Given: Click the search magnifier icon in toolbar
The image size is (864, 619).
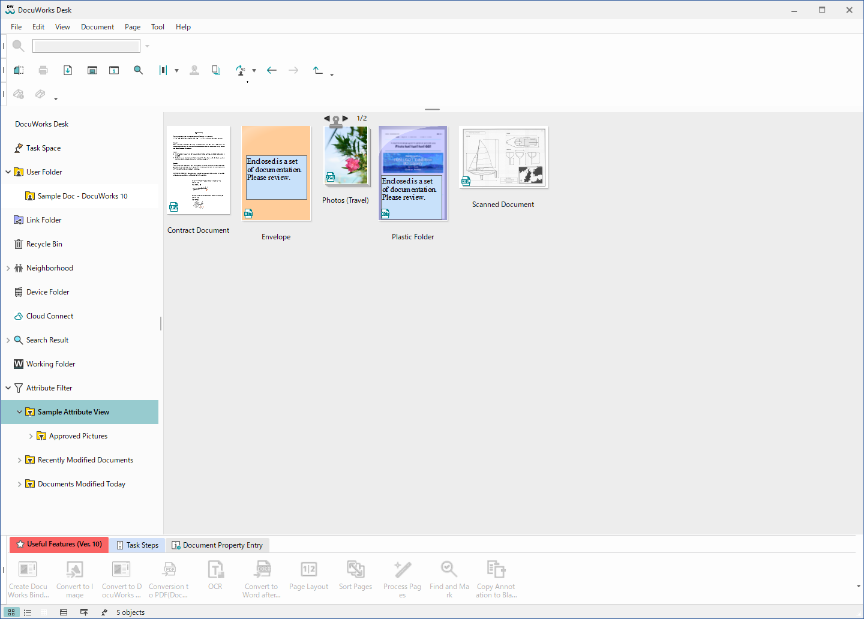Looking at the screenshot, I should click(19, 46).
